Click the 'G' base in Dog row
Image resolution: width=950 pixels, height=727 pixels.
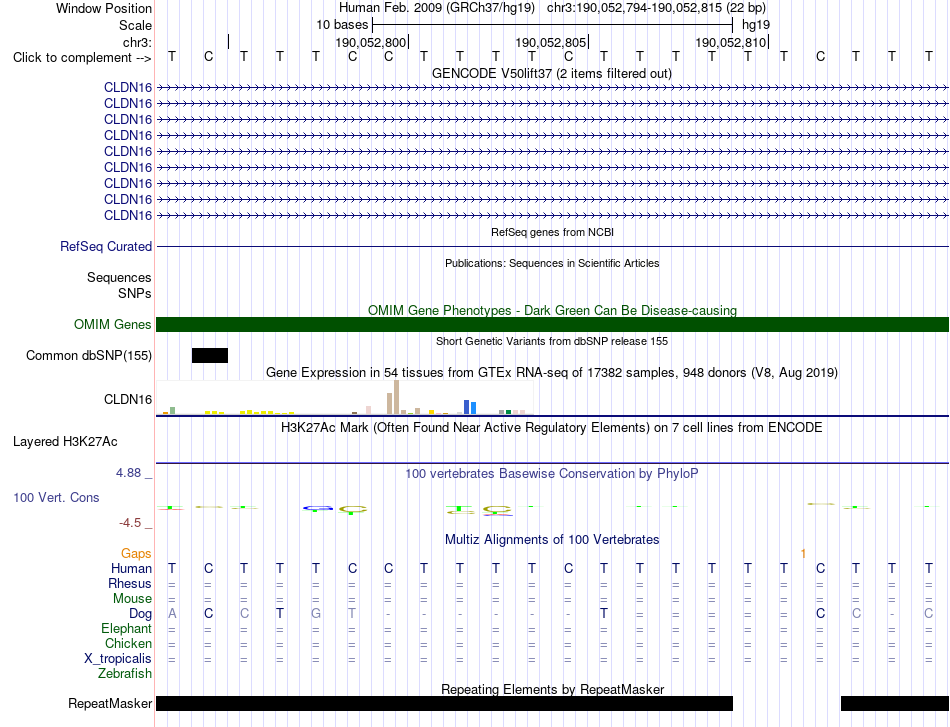tap(316, 614)
